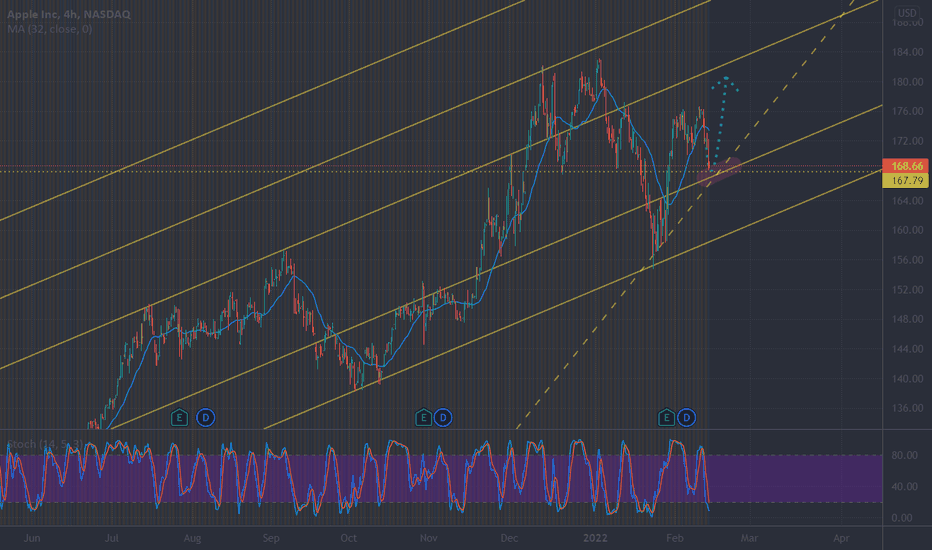Click the November dividend D marker
This screenshot has width=932, height=550.
point(443,417)
